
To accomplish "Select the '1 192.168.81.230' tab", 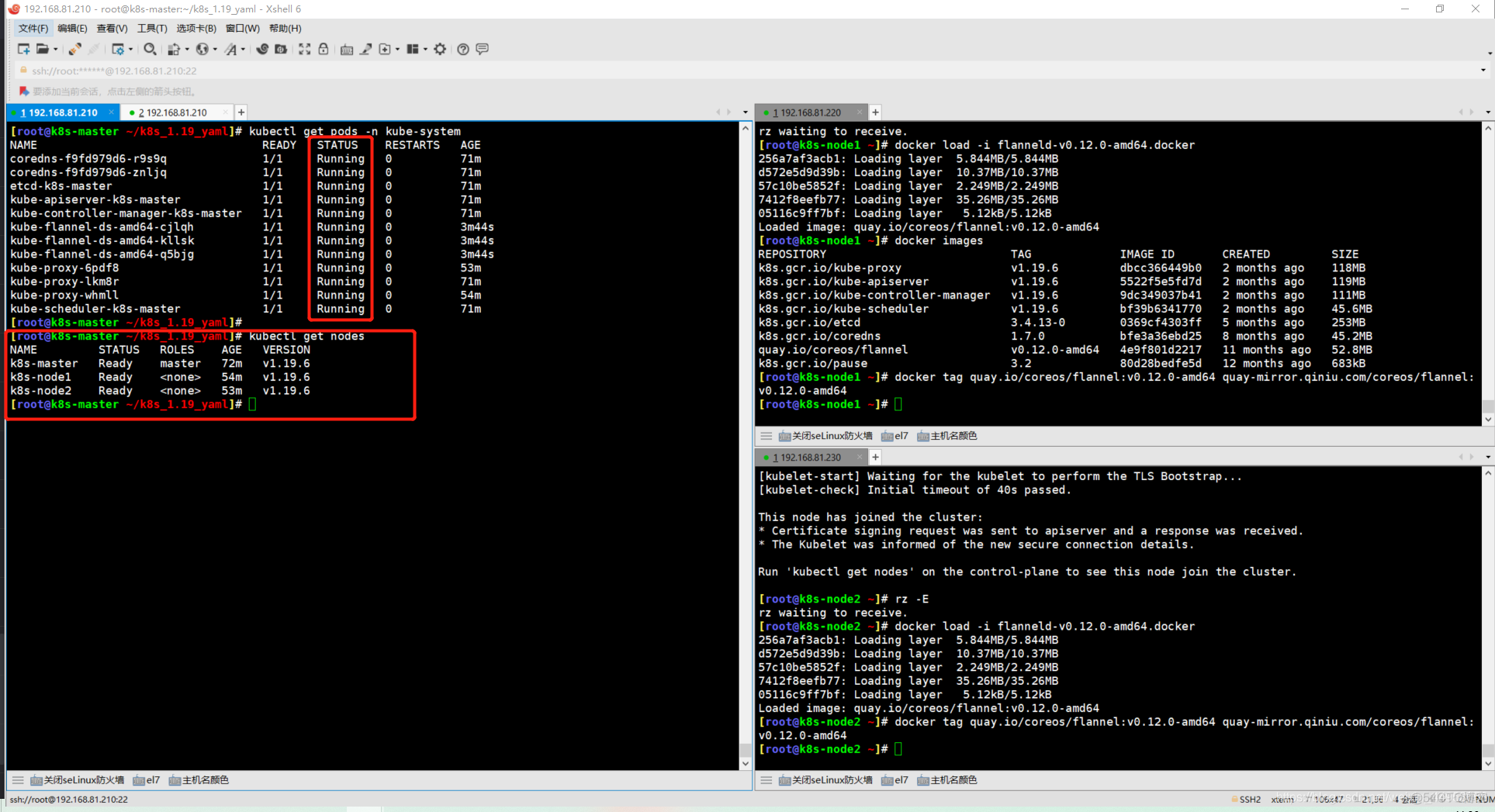I will point(810,458).
